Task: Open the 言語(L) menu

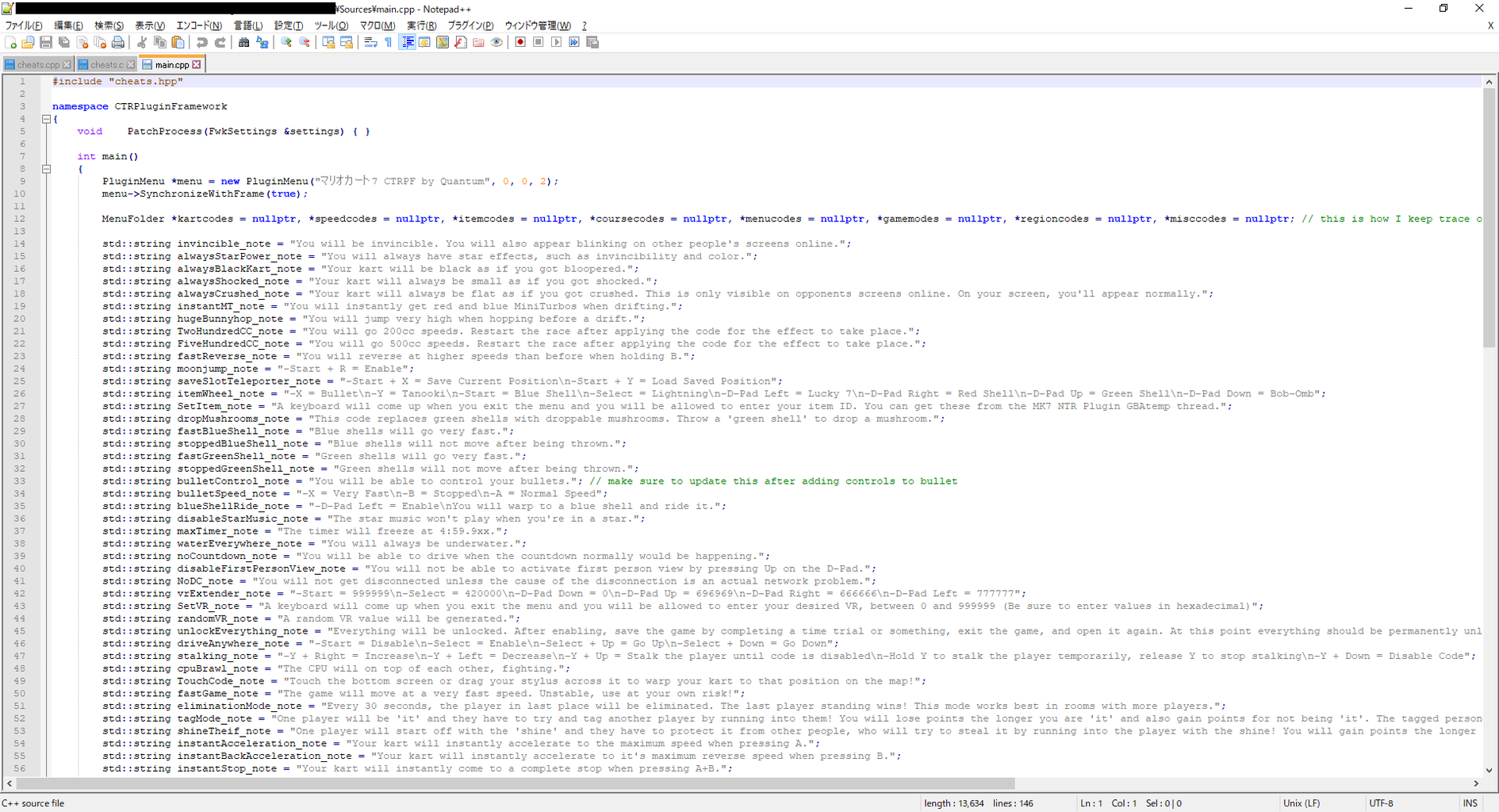Action: coord(248,25)
